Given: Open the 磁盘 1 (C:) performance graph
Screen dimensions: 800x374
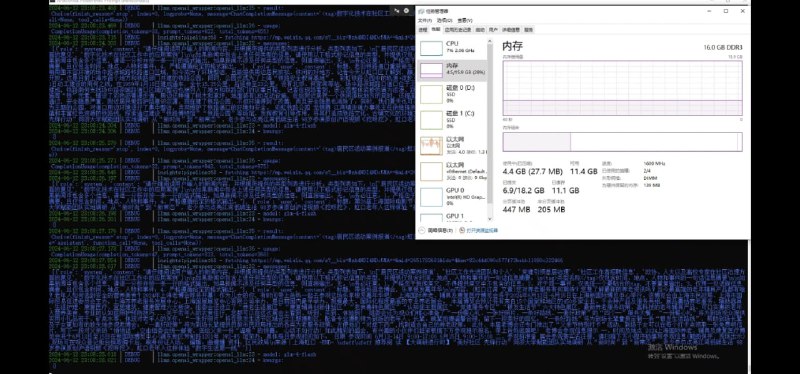Looking at the screenshot, I should pos(452,119).
